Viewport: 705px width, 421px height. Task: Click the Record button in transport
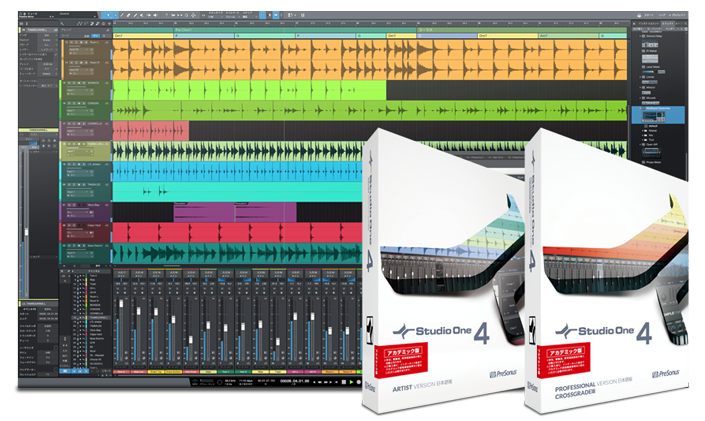tap(359, 382)
